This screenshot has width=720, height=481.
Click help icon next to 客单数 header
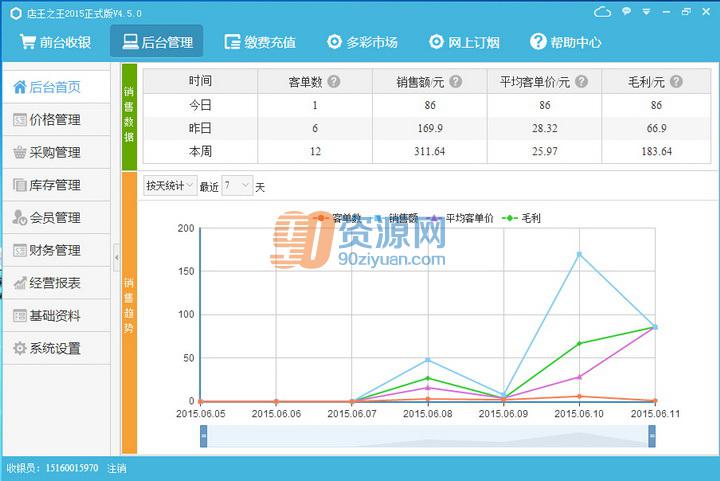334,82
